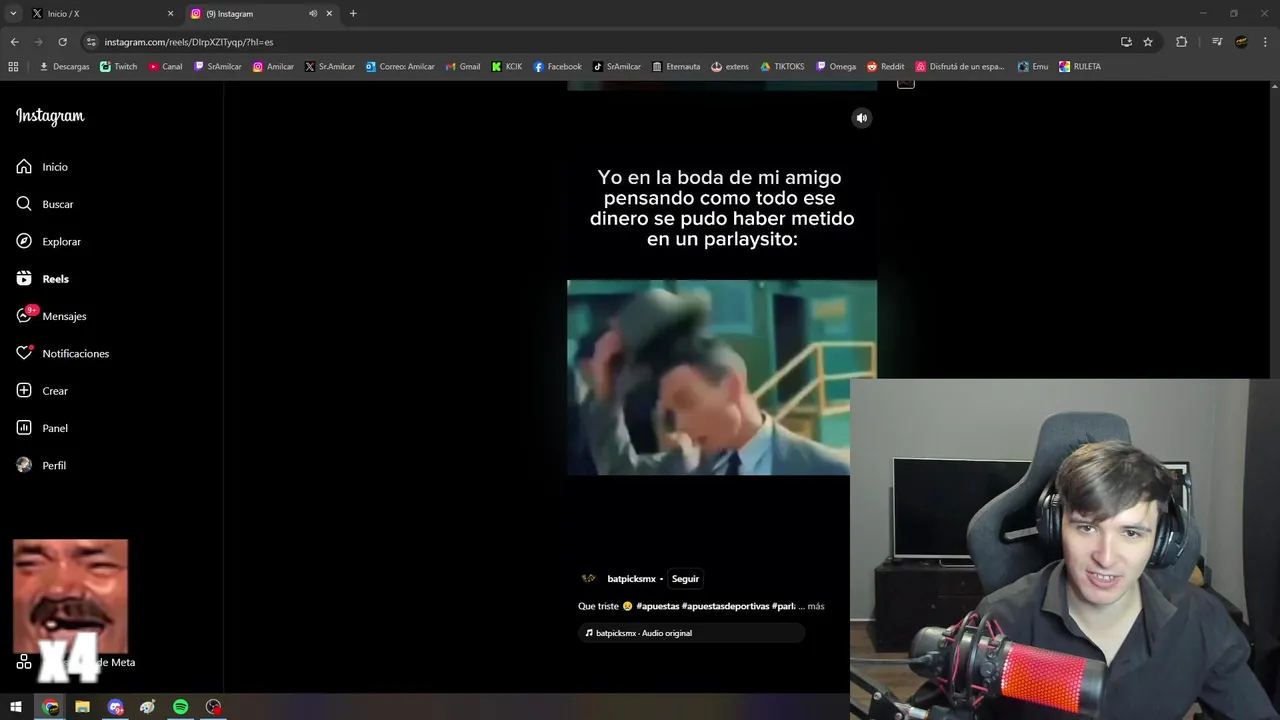Viewport: 1280px width, 720px height.
Task: Open the Chrome profile avatar
Action: (x=1241, y=42)
